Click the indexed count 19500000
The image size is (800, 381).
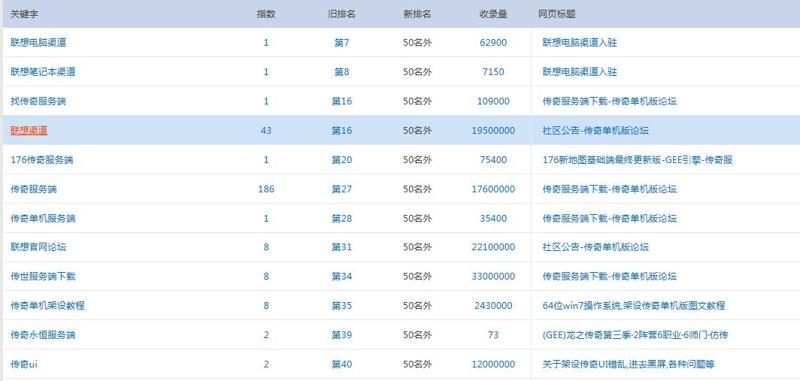click(x=493, y=131)
